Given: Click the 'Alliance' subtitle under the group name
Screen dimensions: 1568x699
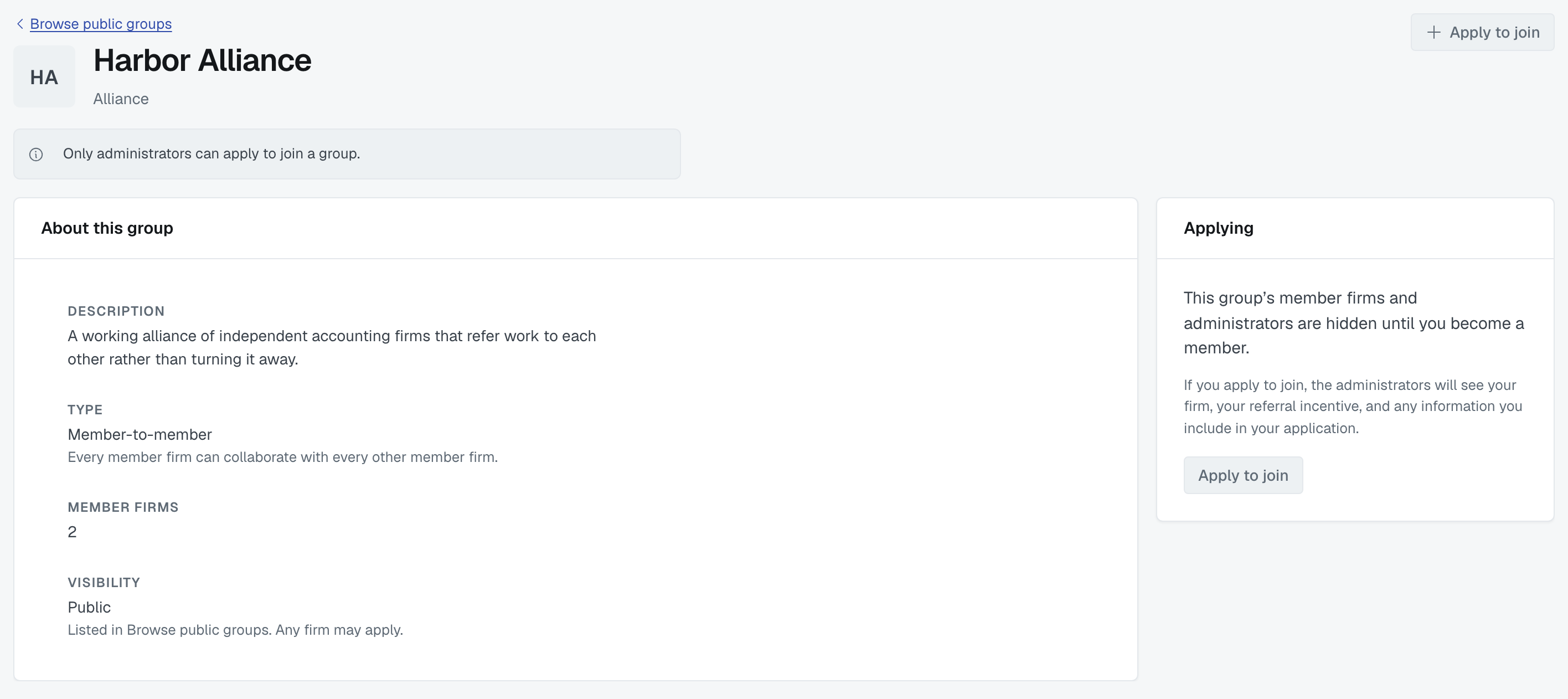Looking at the screenshot, I should [121, 99].
